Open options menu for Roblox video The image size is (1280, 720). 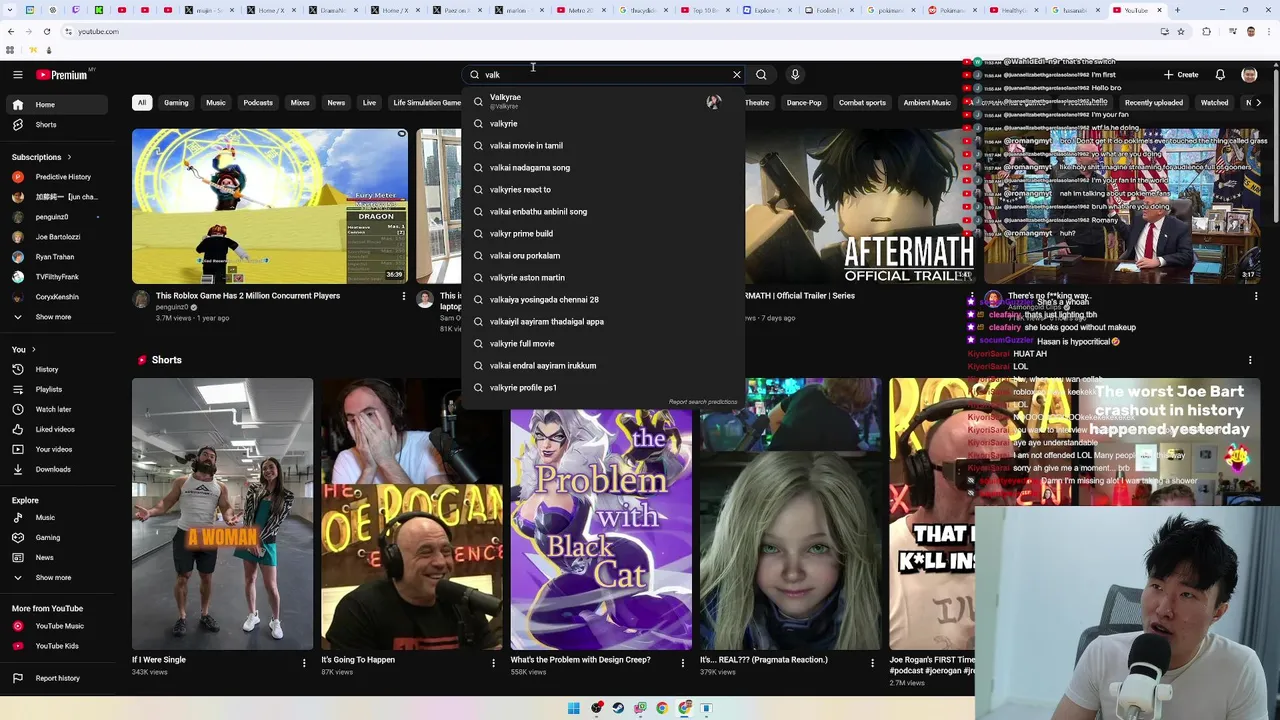coord(404,297)
